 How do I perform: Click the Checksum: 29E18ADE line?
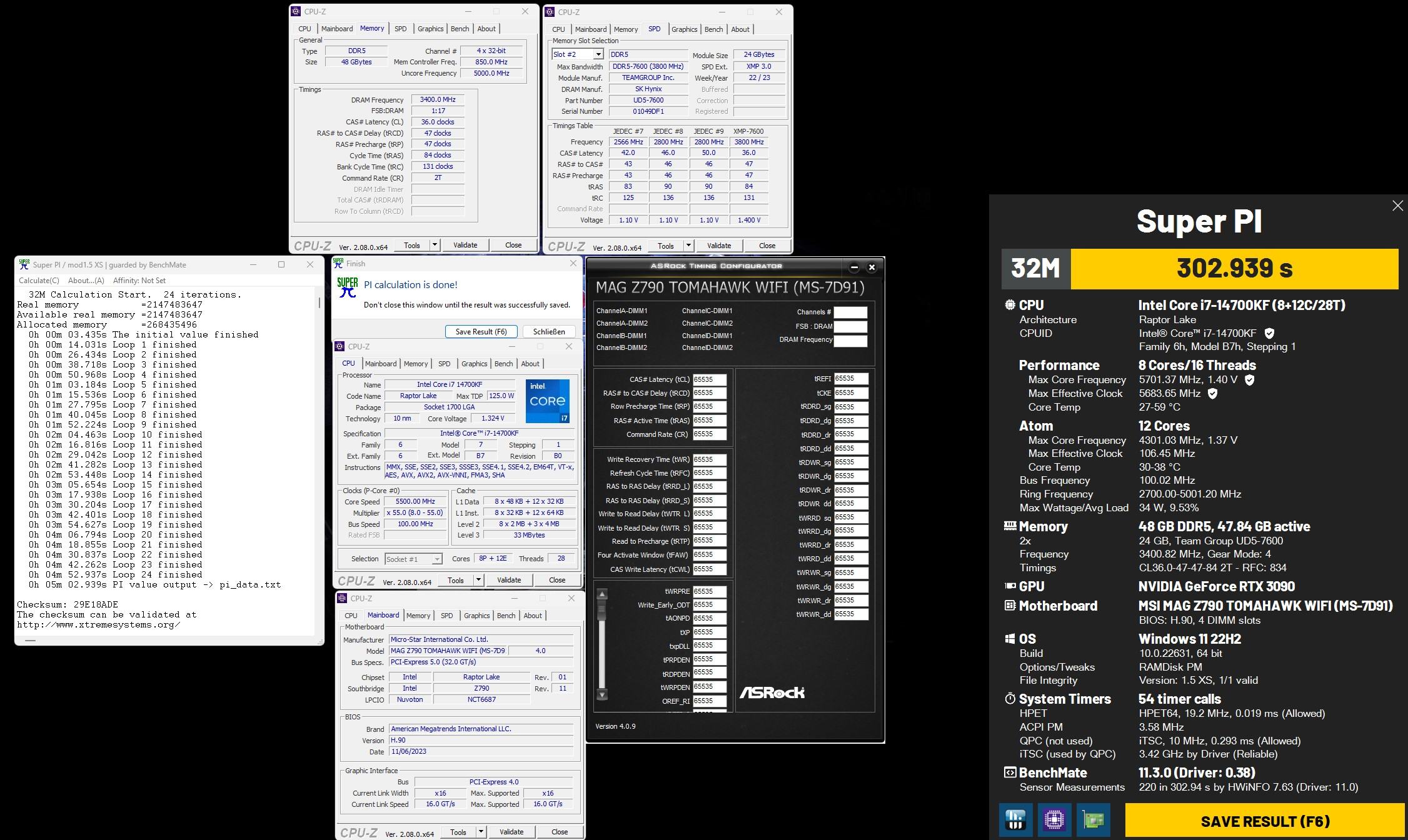pos(68,604)
